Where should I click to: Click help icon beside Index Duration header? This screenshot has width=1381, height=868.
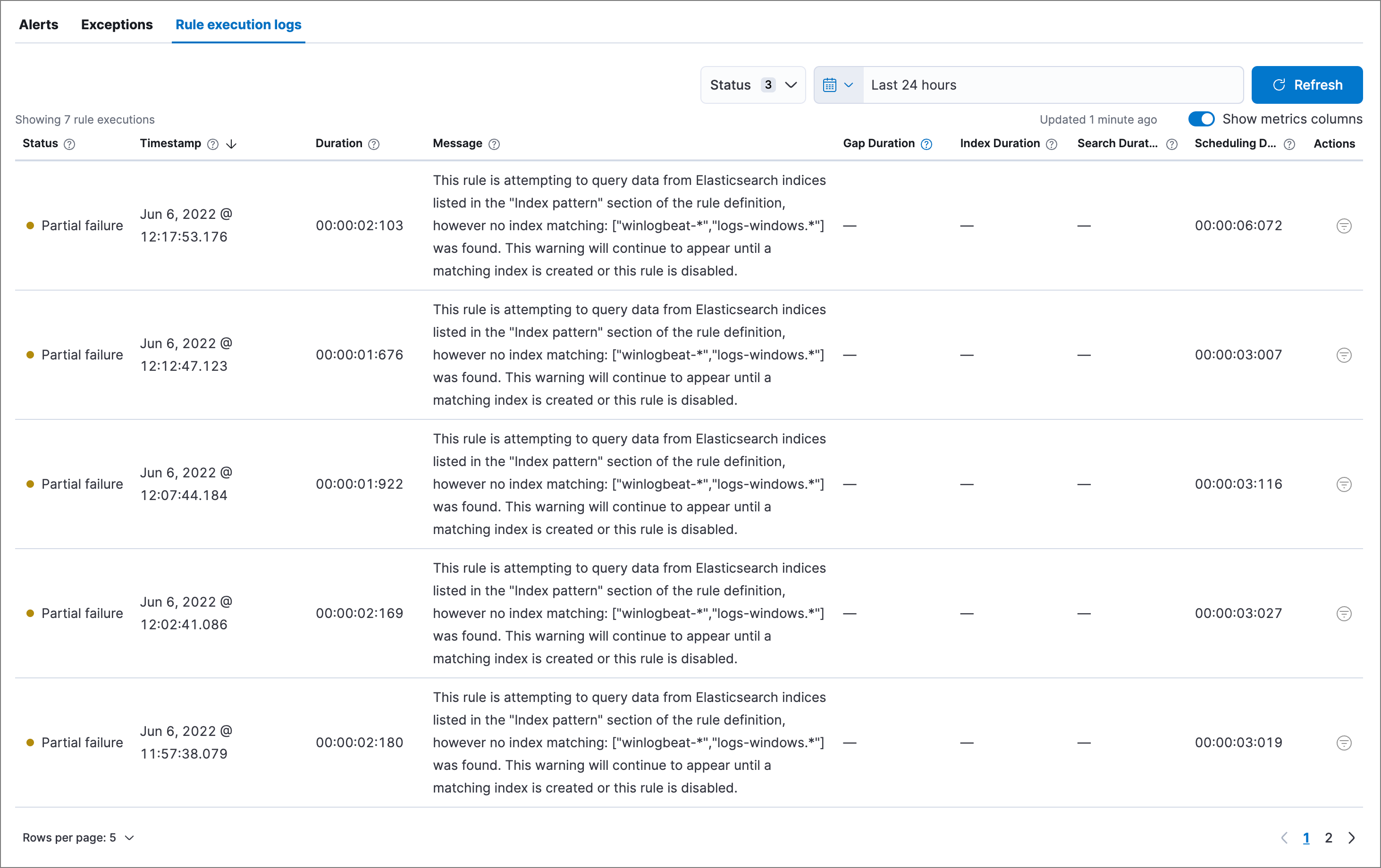tap(1051, 144)
